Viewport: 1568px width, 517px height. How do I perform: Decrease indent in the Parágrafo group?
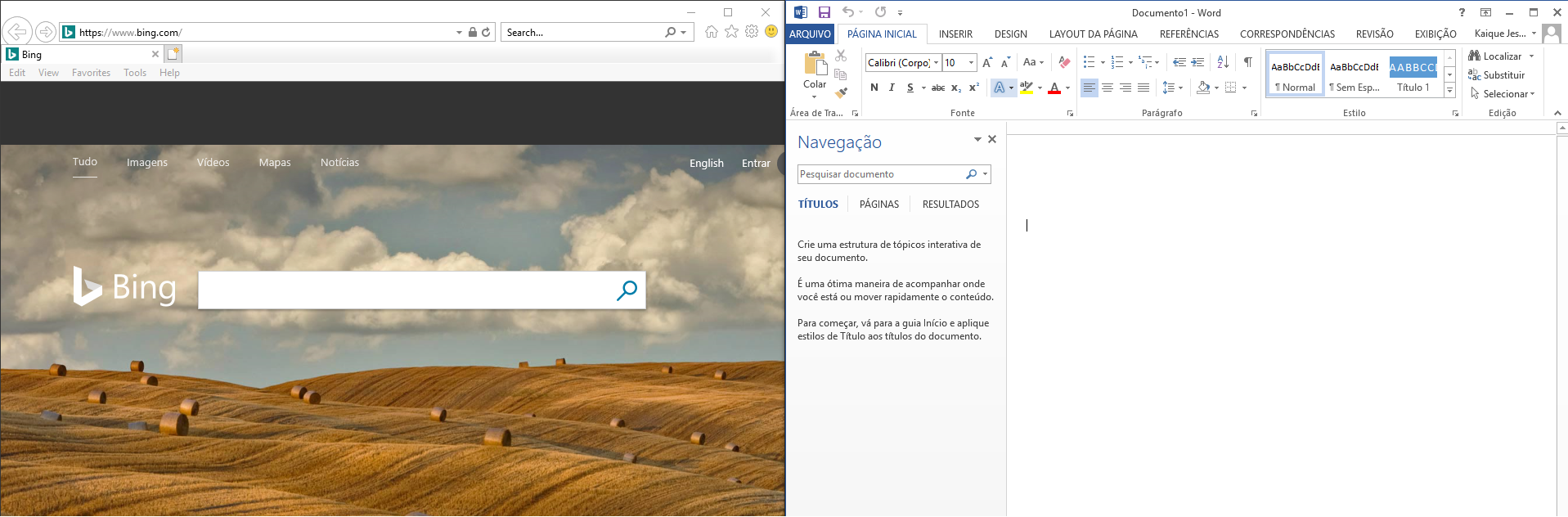(1179, 62)
